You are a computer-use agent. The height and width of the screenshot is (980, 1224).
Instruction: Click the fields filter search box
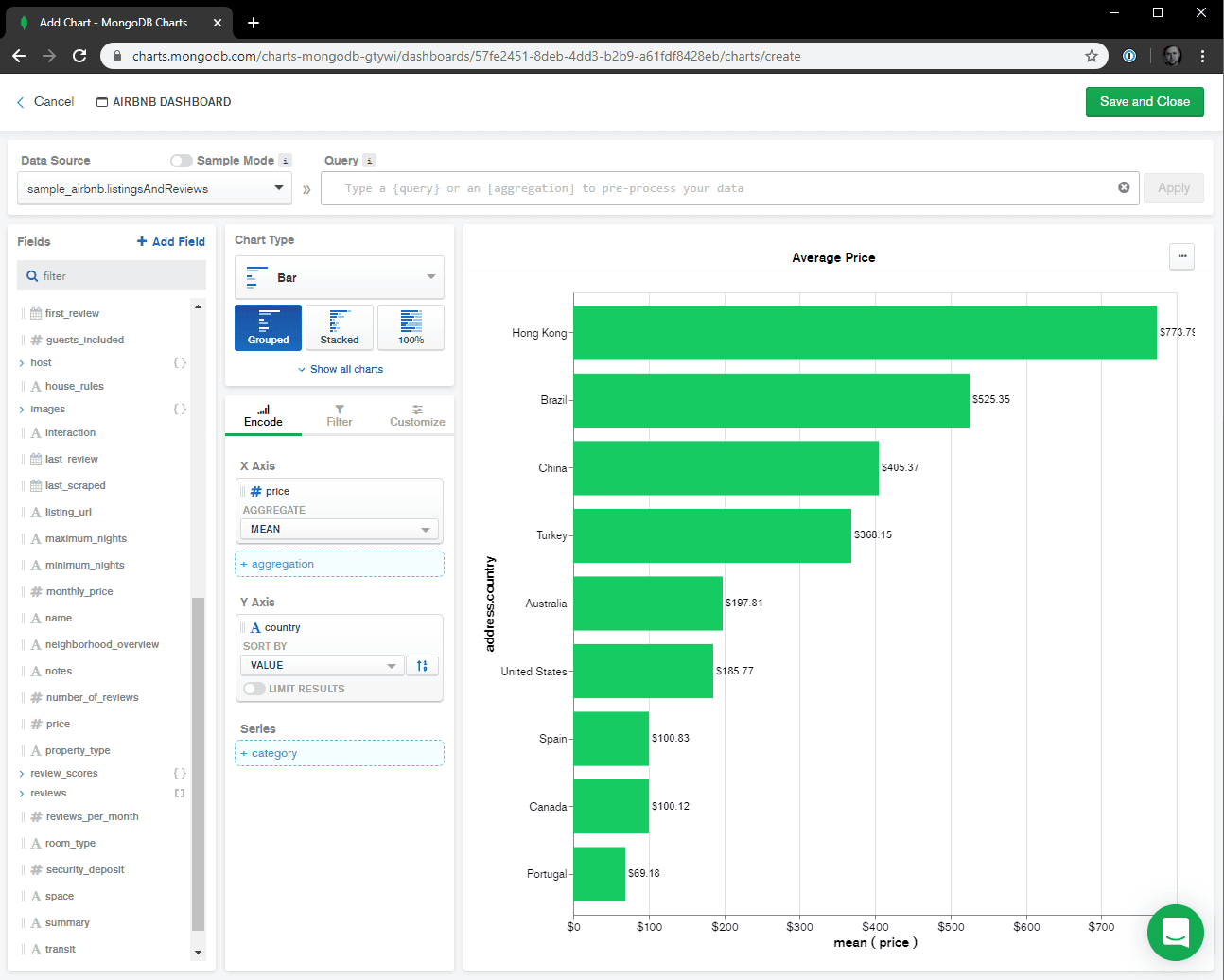(112, 276)
